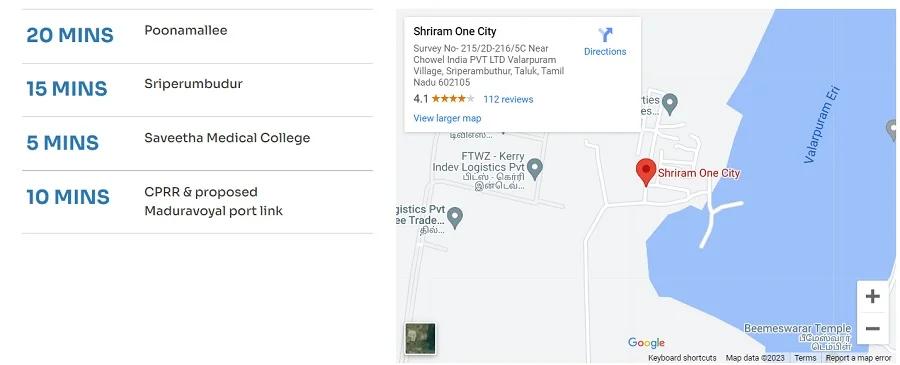This screenshot has height=365, width=900.
Task: Click the Google logo on map
Action: [x=646, y=343]
